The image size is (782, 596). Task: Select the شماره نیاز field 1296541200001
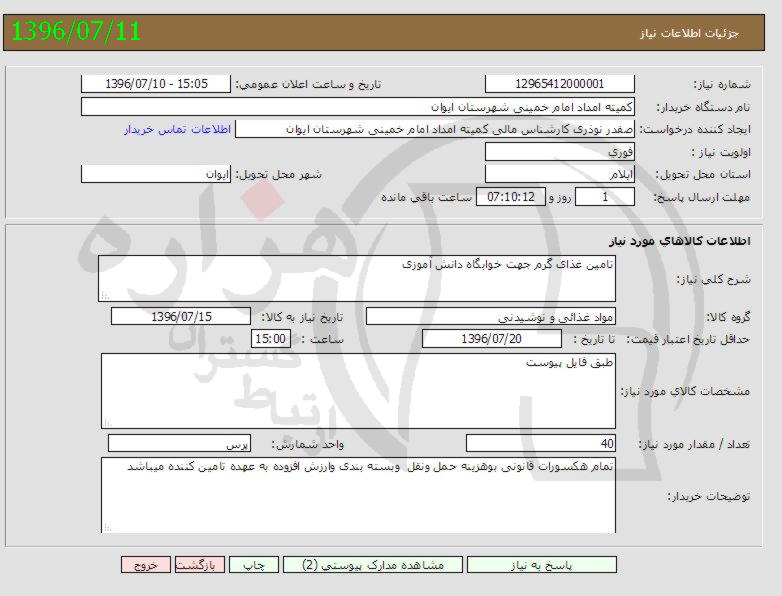tap(560, 84)
